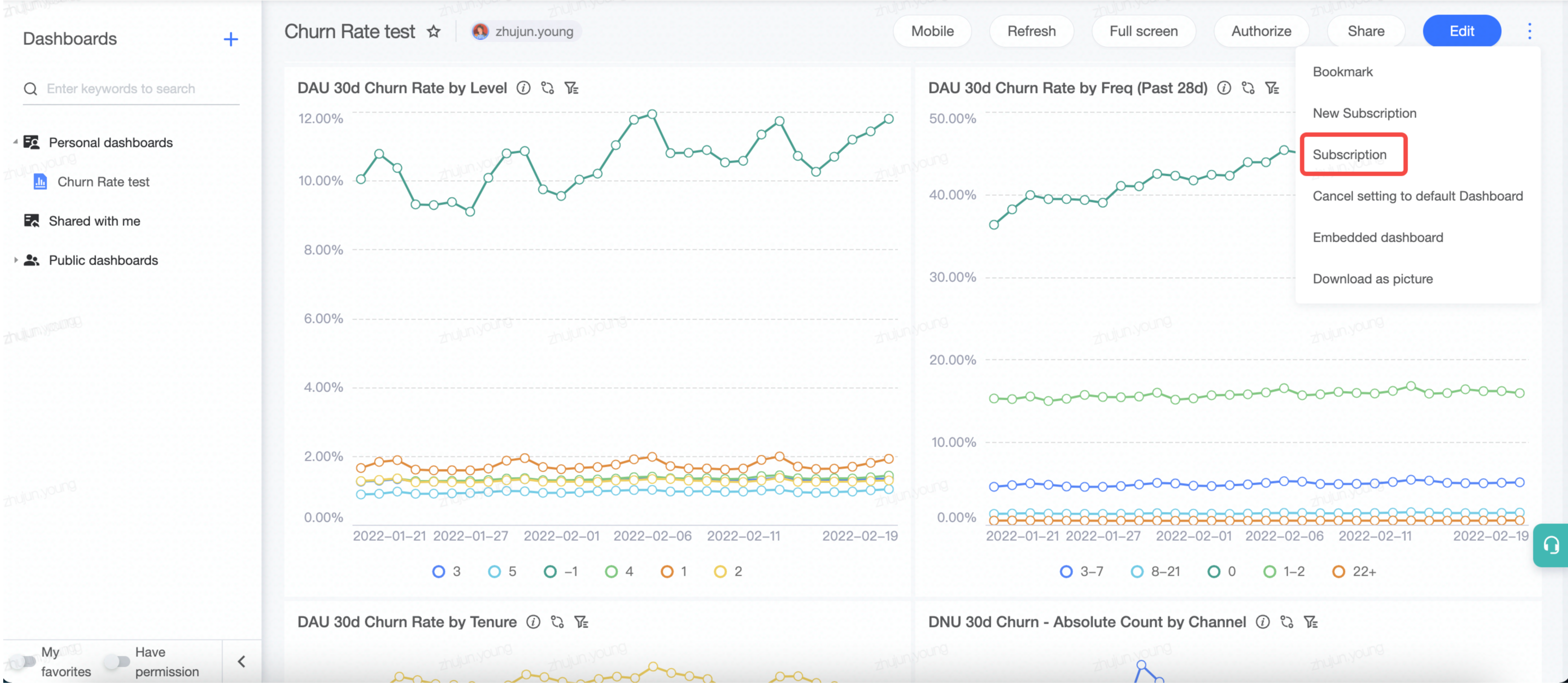Toggle the Have permission switch
This screenshot has height=683, width=1568.
[x=117, y=662]
